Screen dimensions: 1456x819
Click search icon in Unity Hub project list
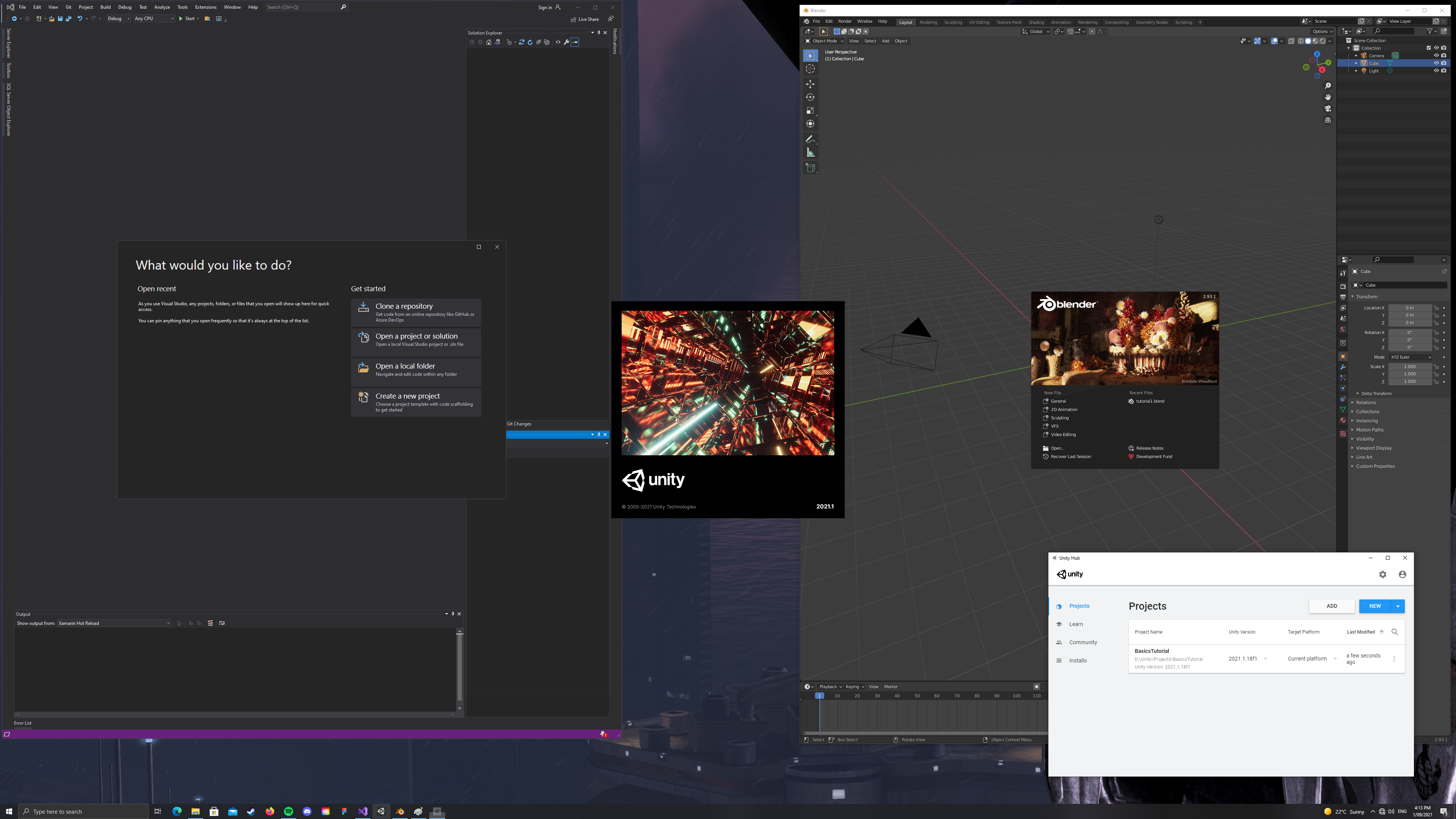tap(1395, 632)
